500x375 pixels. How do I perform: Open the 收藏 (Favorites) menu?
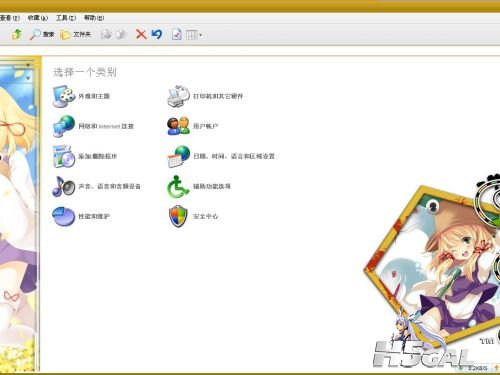coord(38,18)
